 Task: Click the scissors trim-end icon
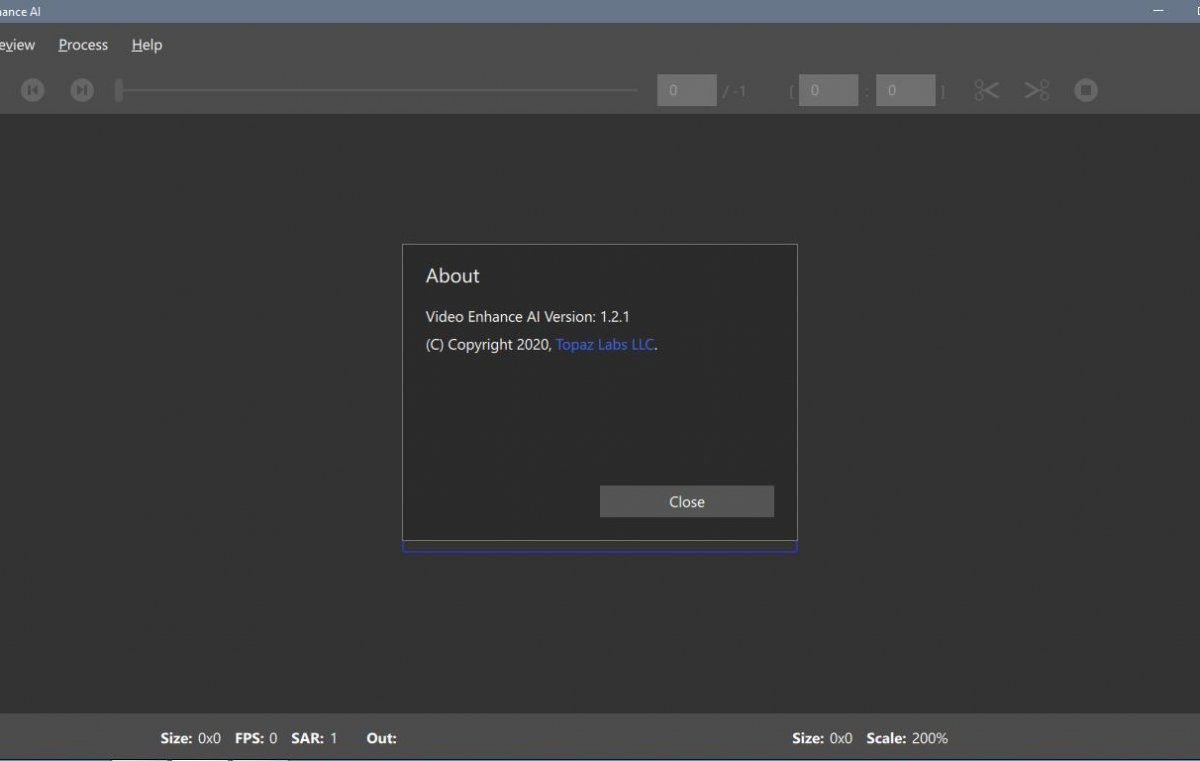point(1037,90)
